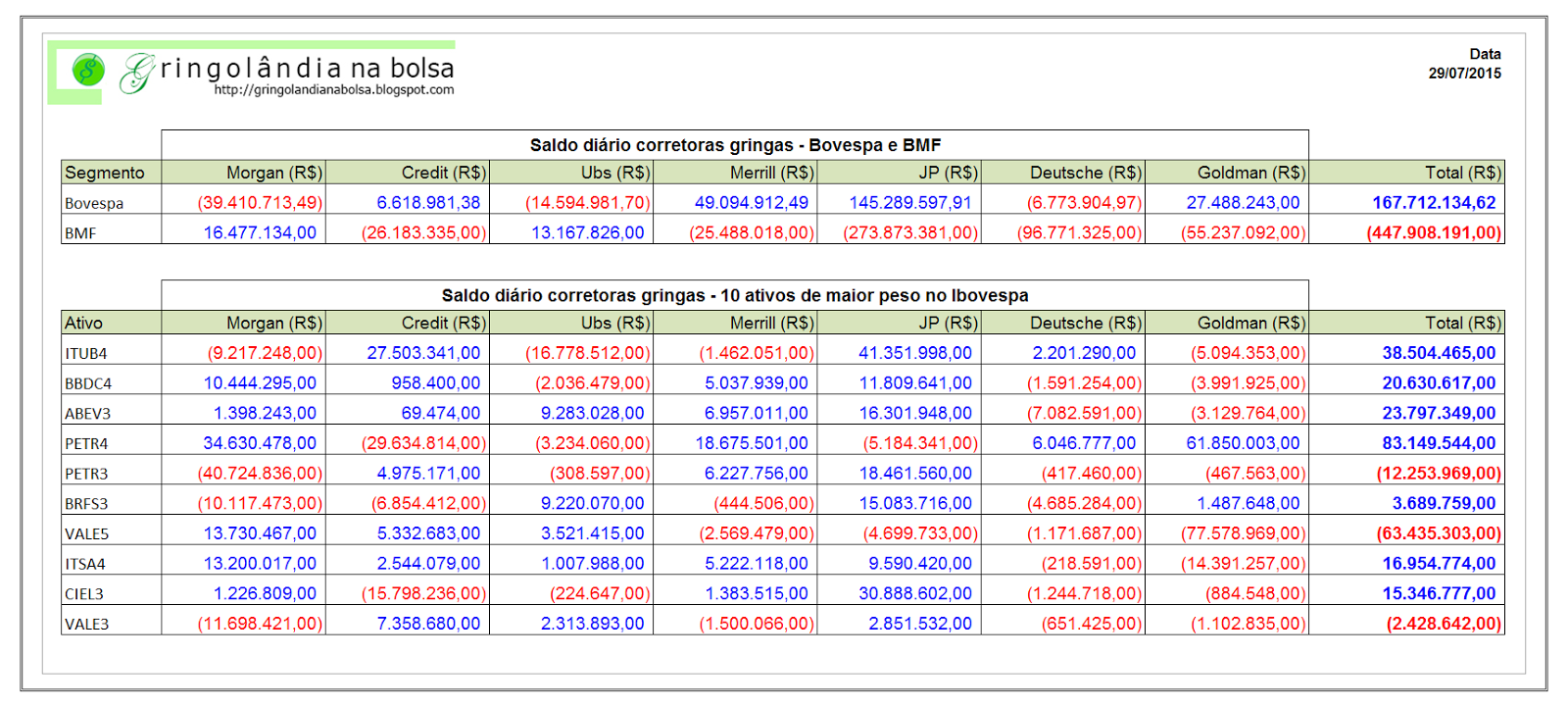
Task: Select PETR4 Goldman value 61.850.003,00
Action: click(x=1243, y=443)
